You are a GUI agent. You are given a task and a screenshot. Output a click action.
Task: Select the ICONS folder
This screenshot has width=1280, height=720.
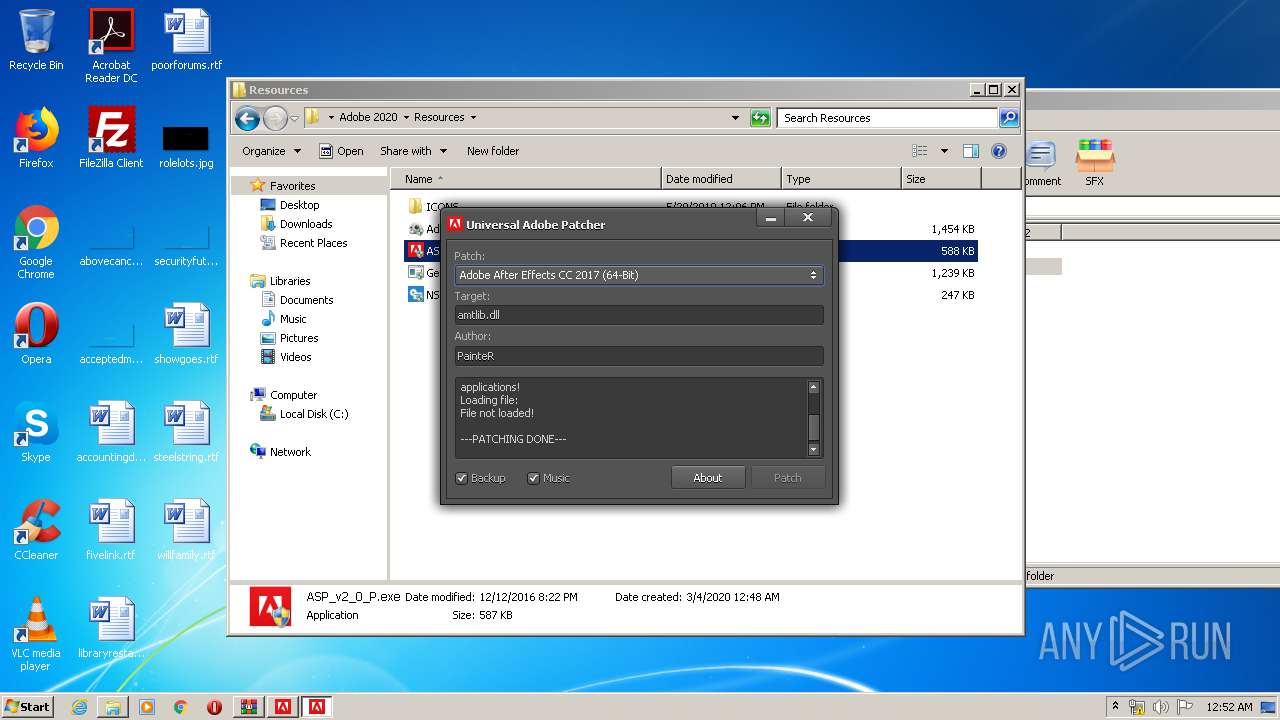pyautogui.click(x=433, y=207)
